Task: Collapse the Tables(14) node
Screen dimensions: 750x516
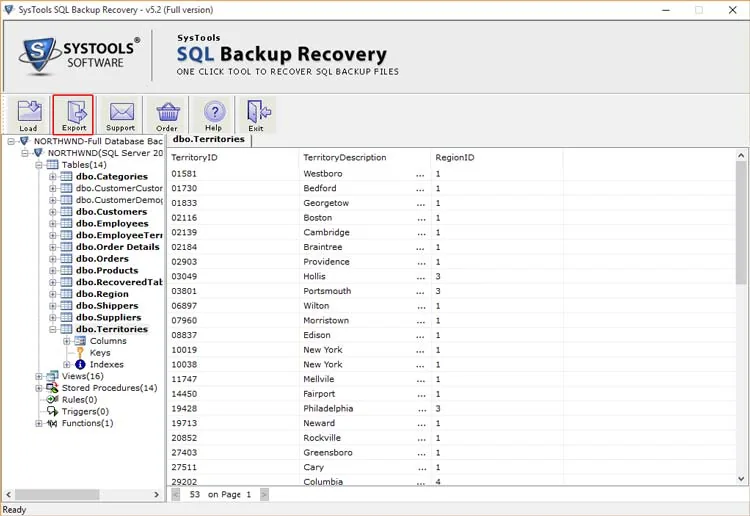Action: [x=39, y=165]
